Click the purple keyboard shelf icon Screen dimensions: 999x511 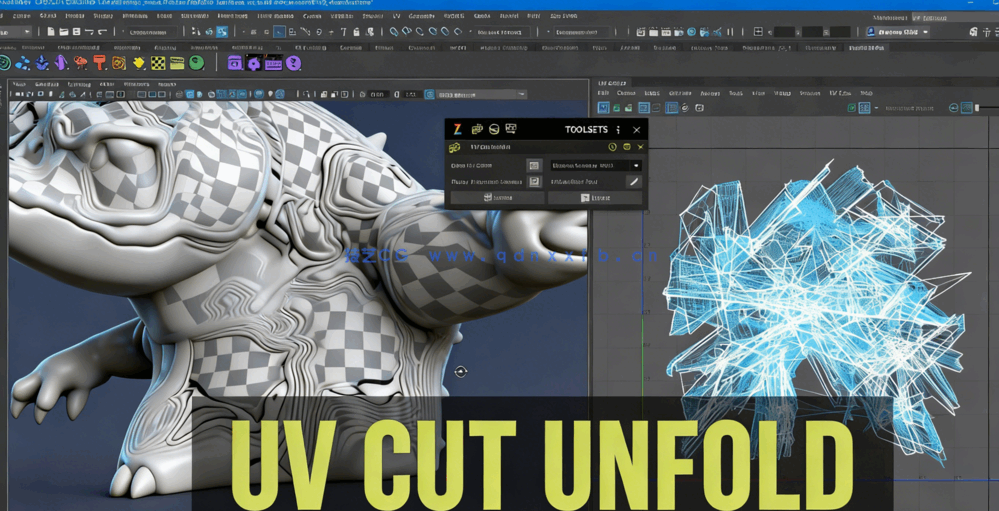pos(273,62)
